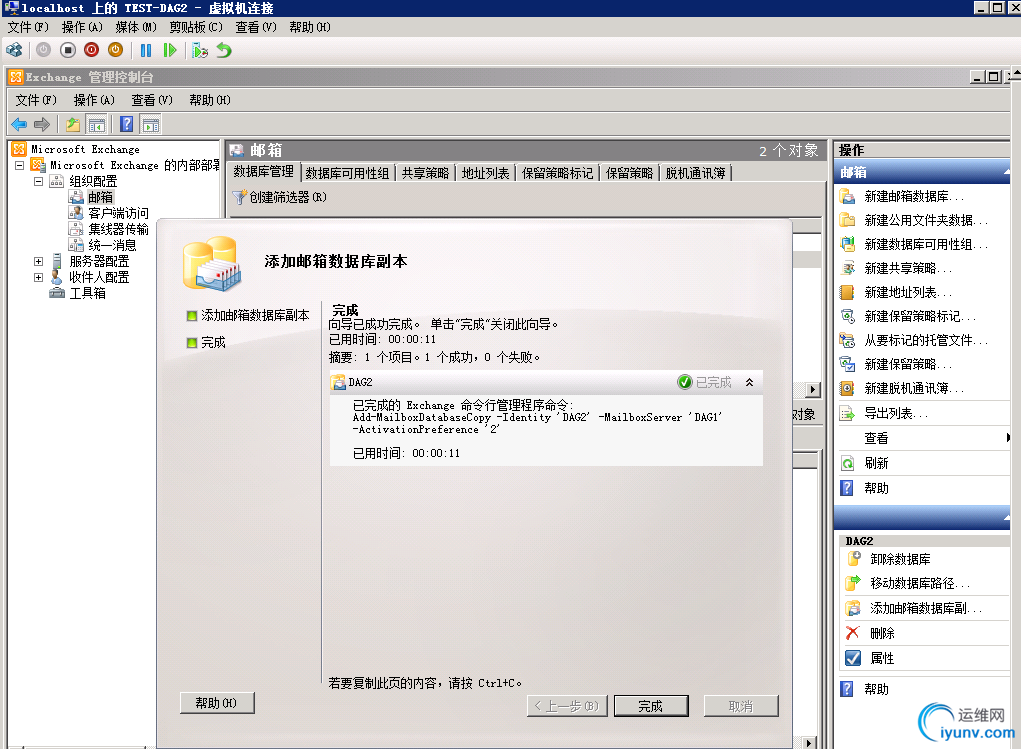Click the green Revert arrow icon
The width and height of the screenshot is (1021, 749).
224,50
